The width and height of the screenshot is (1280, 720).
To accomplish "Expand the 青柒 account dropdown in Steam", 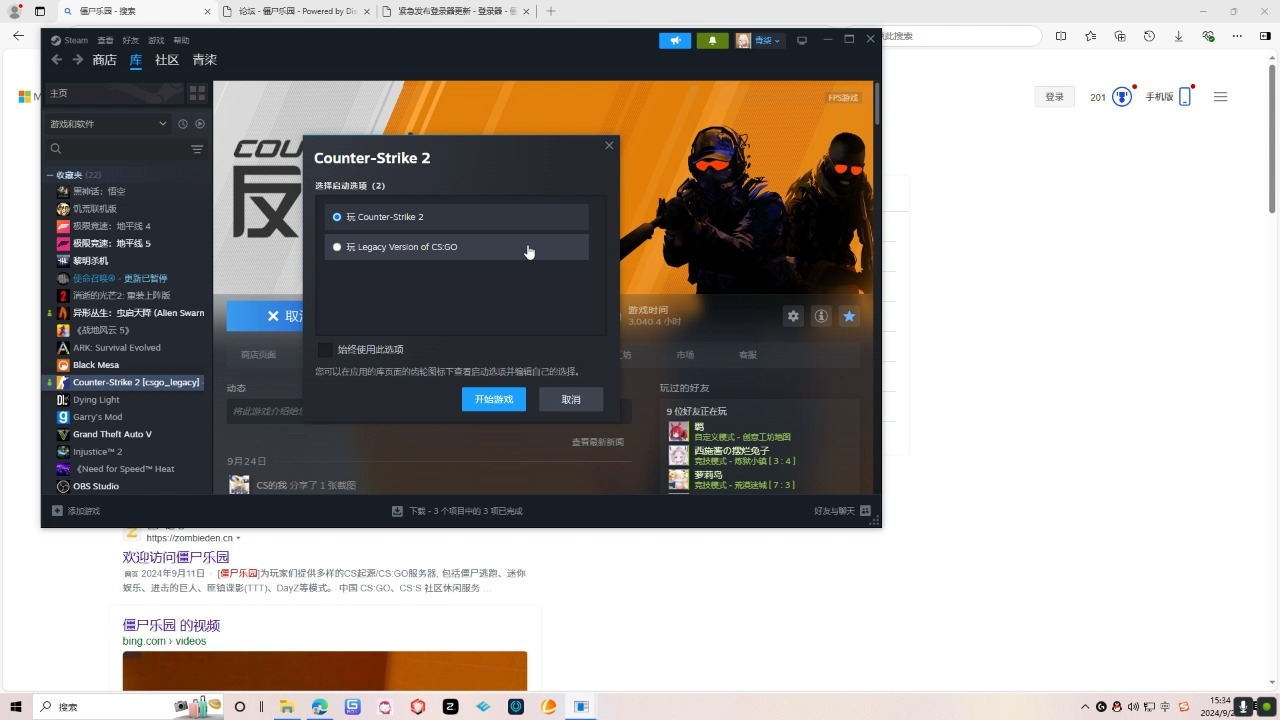I will pos(759,40).
